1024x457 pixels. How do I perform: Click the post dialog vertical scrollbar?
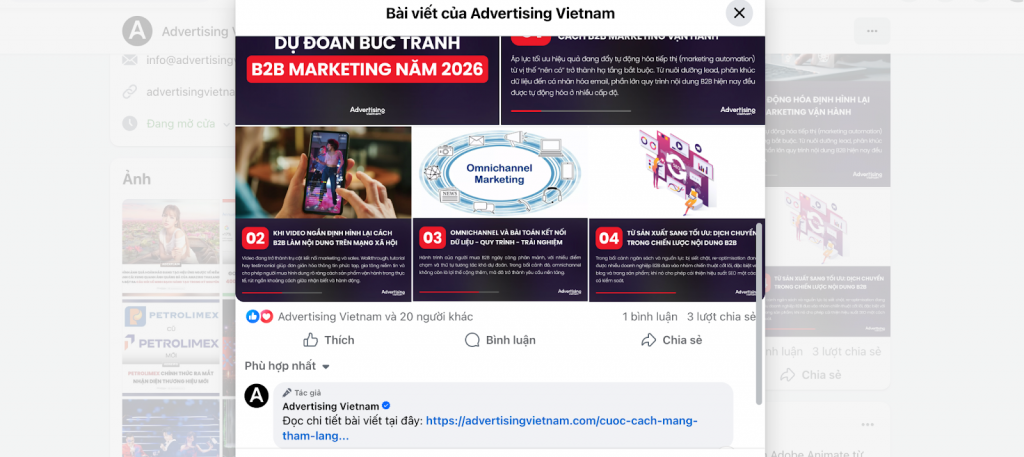(758, 313)
